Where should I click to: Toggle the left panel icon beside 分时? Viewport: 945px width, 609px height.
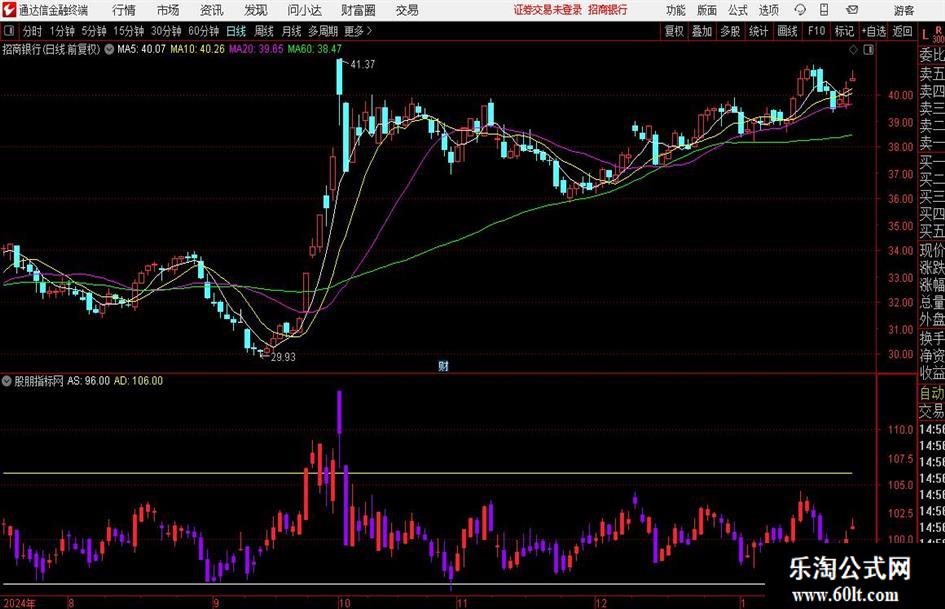click(8, 31)
